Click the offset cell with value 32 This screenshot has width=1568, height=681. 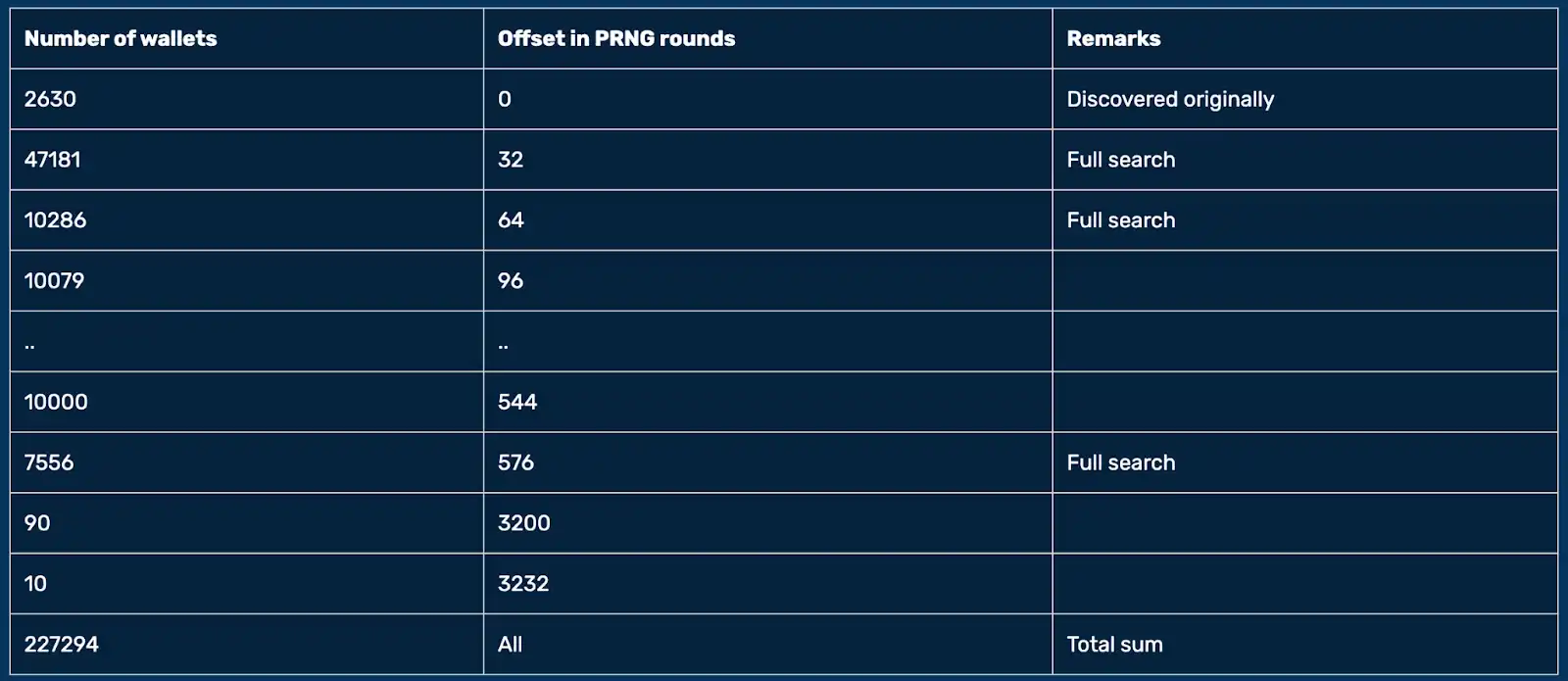511,160
